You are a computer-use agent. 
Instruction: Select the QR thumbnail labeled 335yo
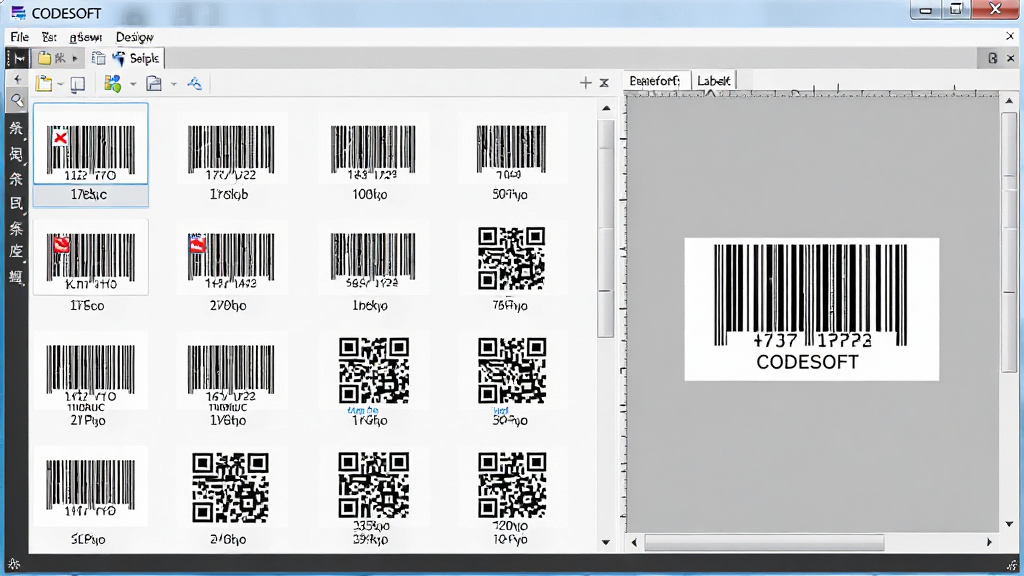pyautogui.click(x=374, y=486)
